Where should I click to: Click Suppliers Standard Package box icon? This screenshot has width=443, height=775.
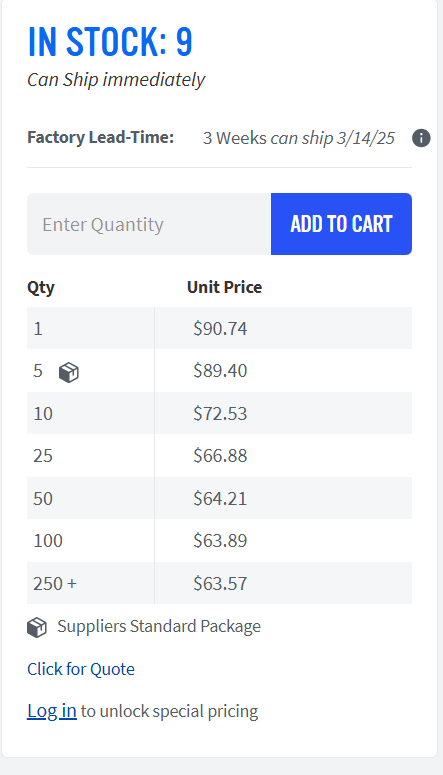point(37,628)
